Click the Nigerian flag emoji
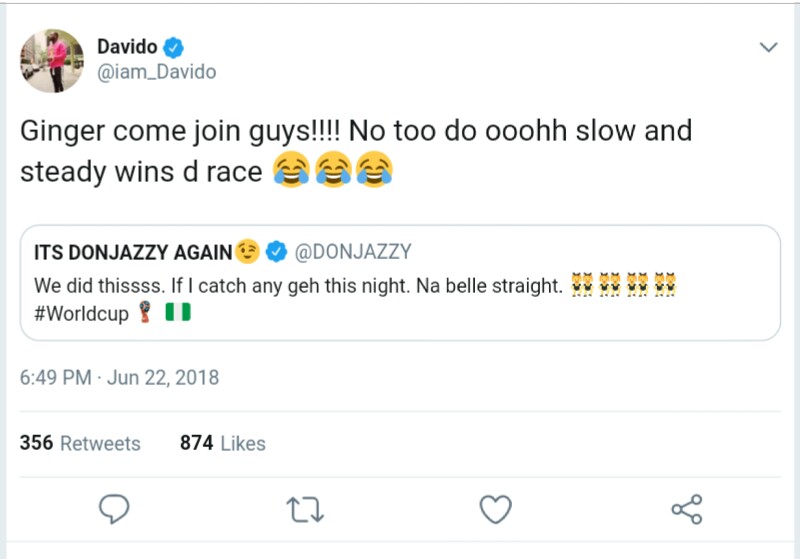The width and height of the screenshot is (800, 559). (177, 313)
